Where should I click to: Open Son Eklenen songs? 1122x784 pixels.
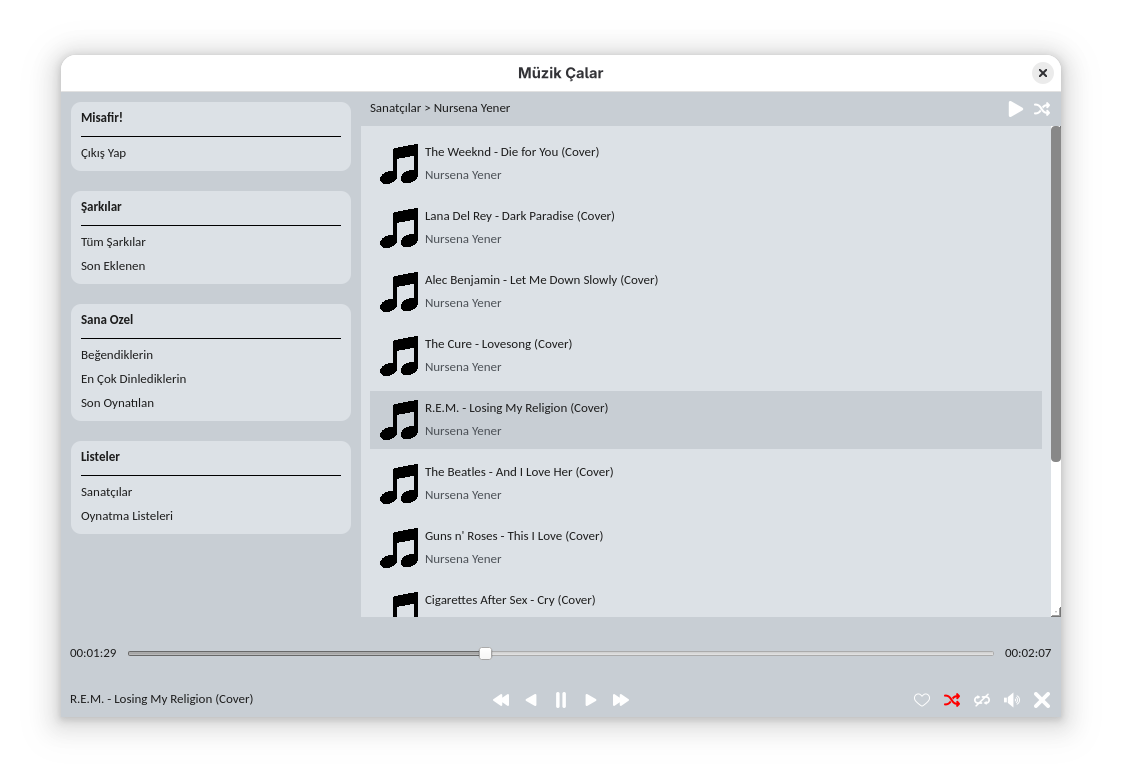113,266
